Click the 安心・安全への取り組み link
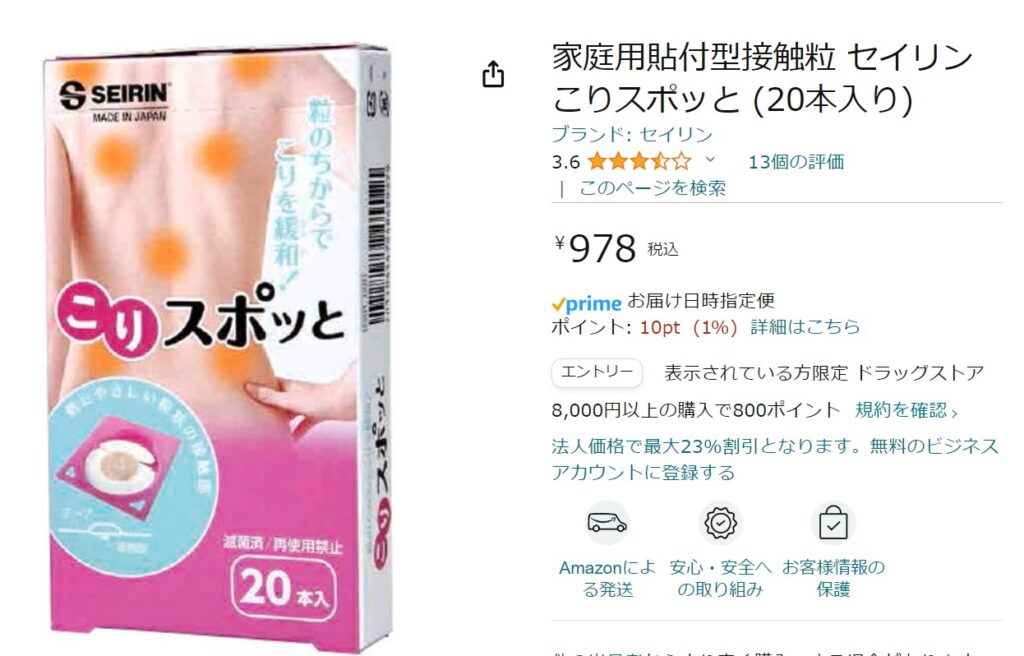This screenshot has width=1024, height=656. (720, 578)
